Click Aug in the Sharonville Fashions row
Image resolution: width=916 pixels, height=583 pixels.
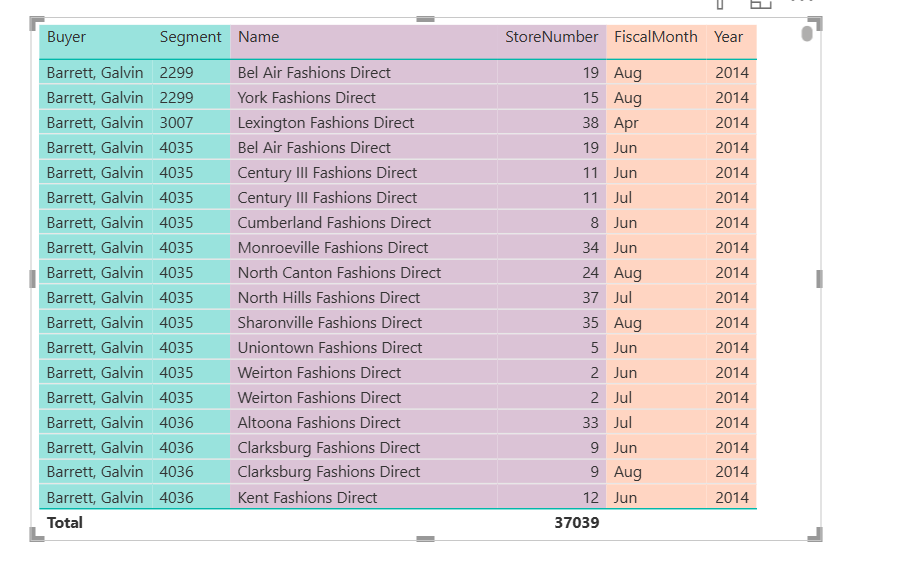pos(628,323)
